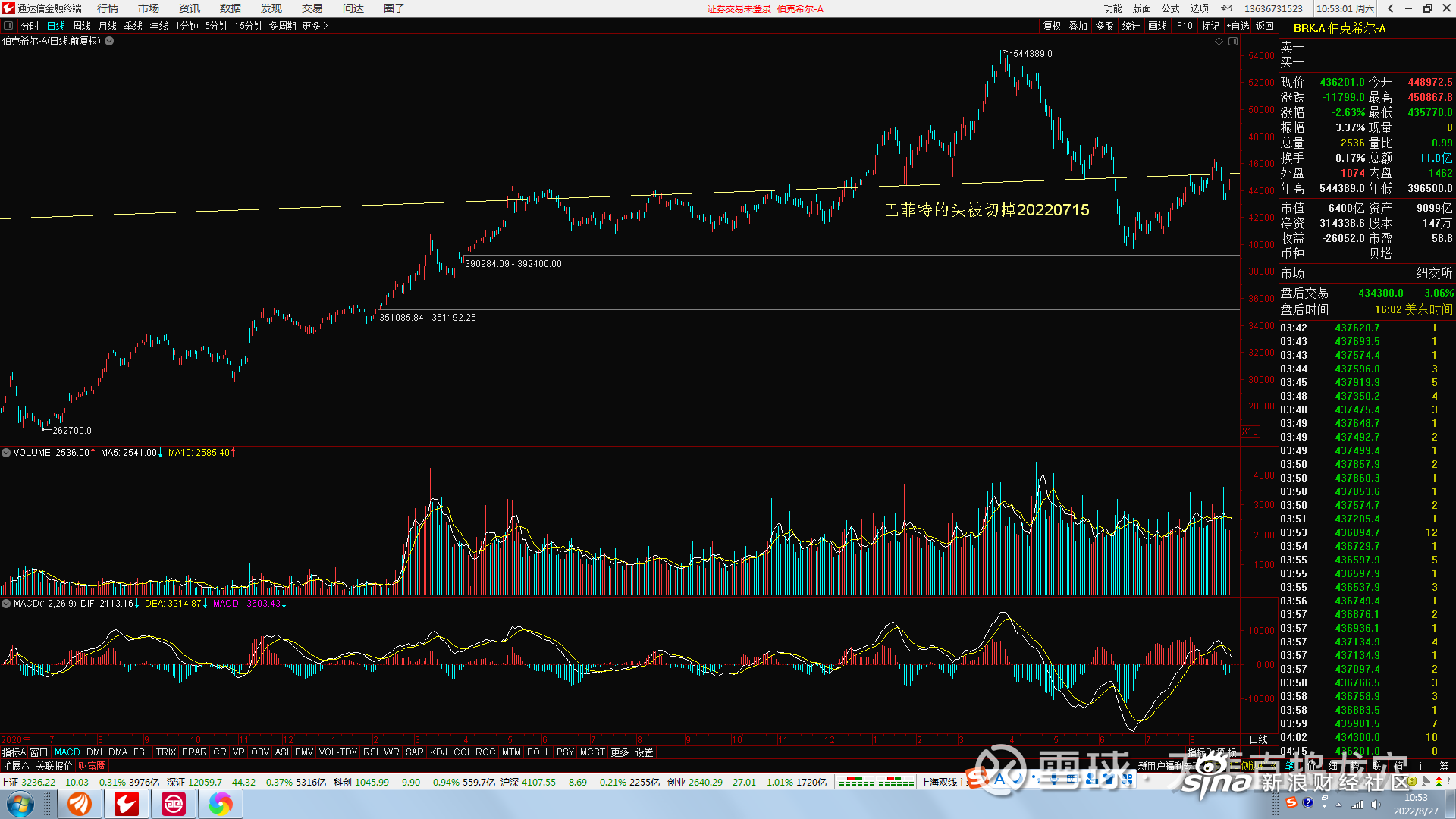The image size is (1456, 819).
Task: Expand the 扩展 panel arrow
Action: (14, 766)
